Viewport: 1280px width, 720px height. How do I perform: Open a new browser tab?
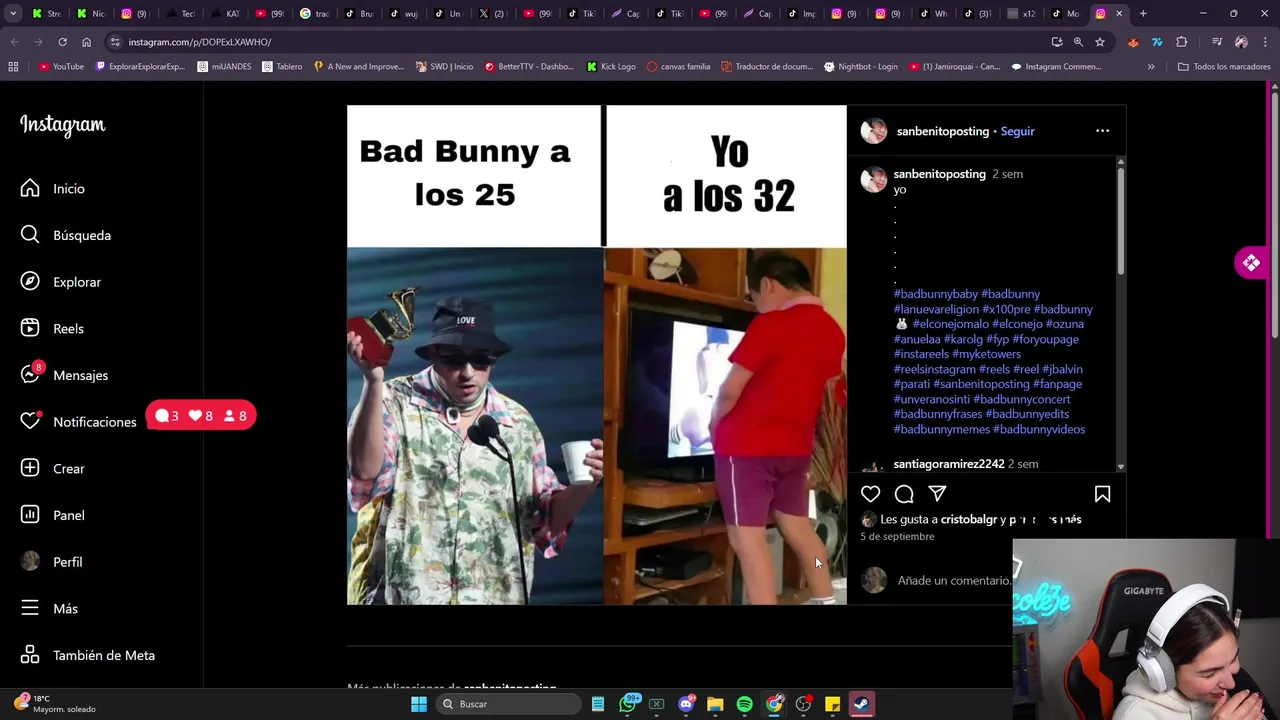(1143, 13)
